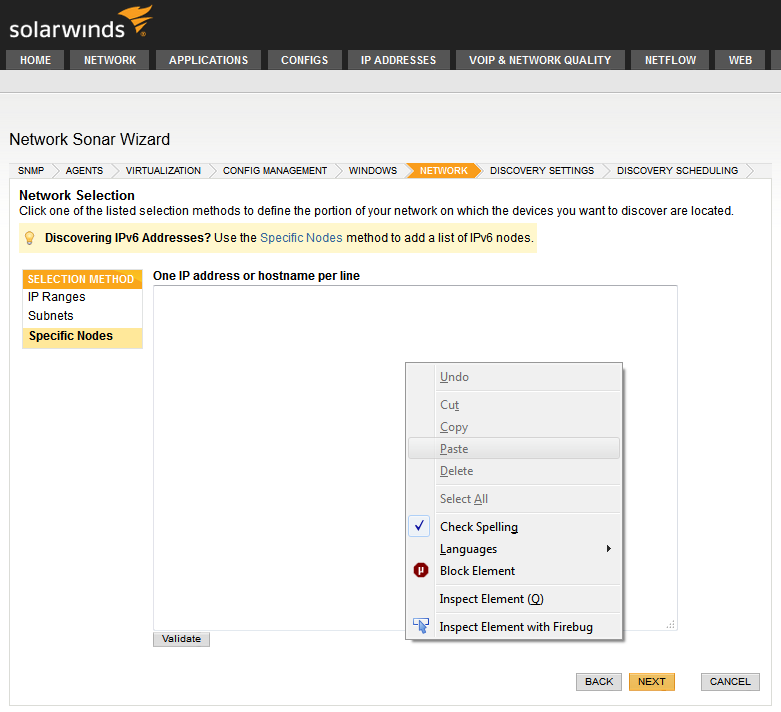Go to the SNMP wizard step

31,170
